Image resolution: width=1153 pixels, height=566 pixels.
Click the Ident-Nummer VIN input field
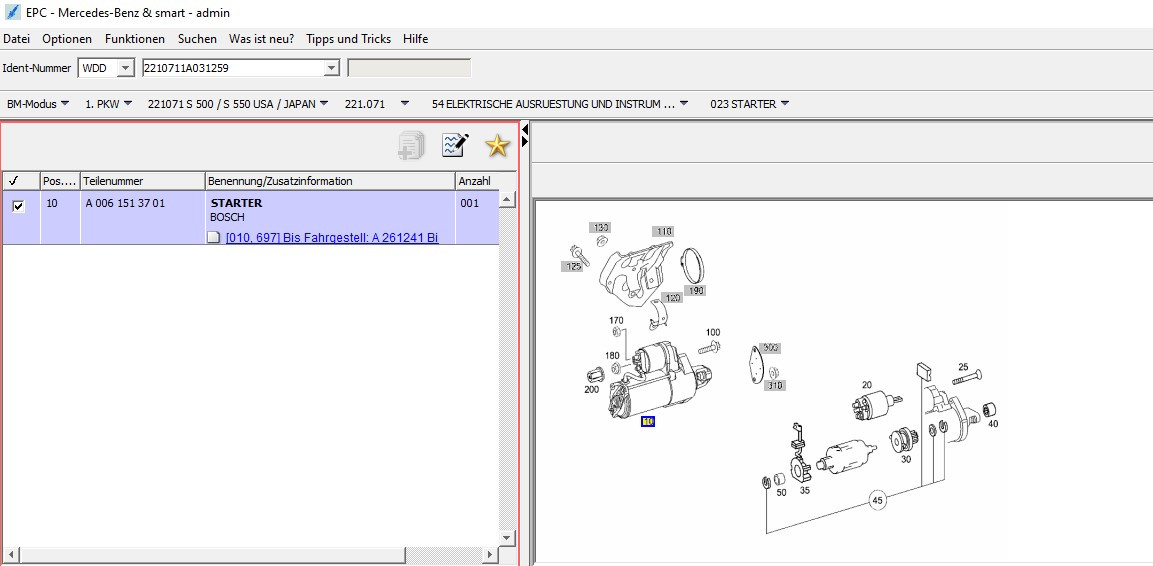coord(232,68)
